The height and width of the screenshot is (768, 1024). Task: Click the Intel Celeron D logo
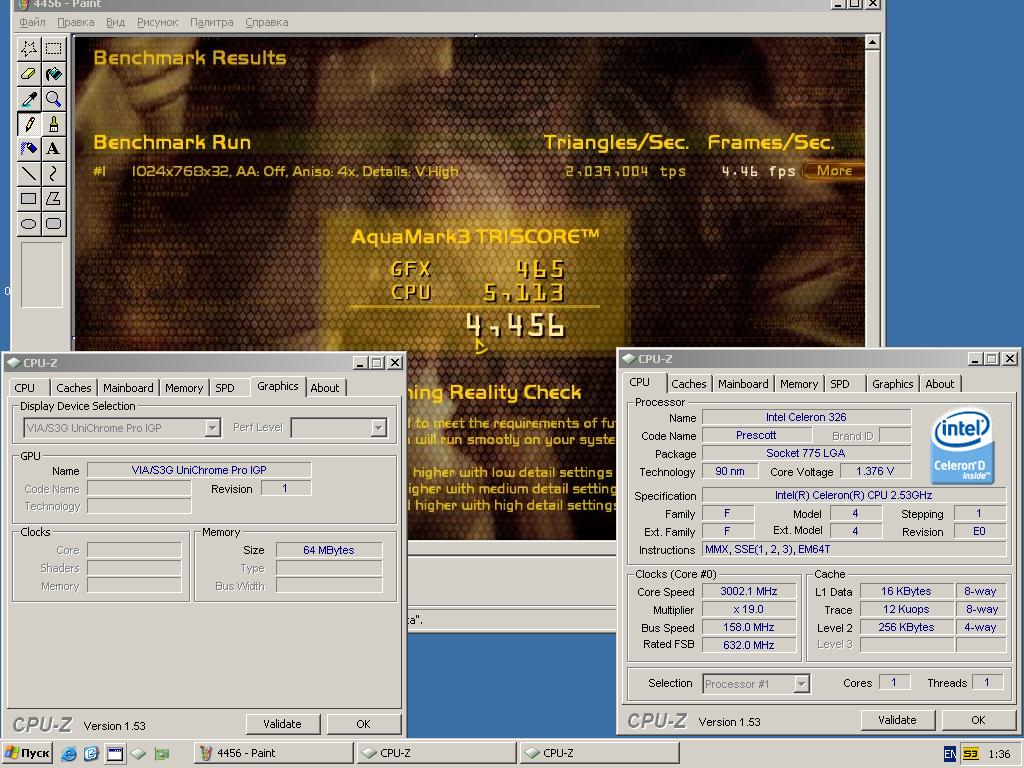click(962, 446)
